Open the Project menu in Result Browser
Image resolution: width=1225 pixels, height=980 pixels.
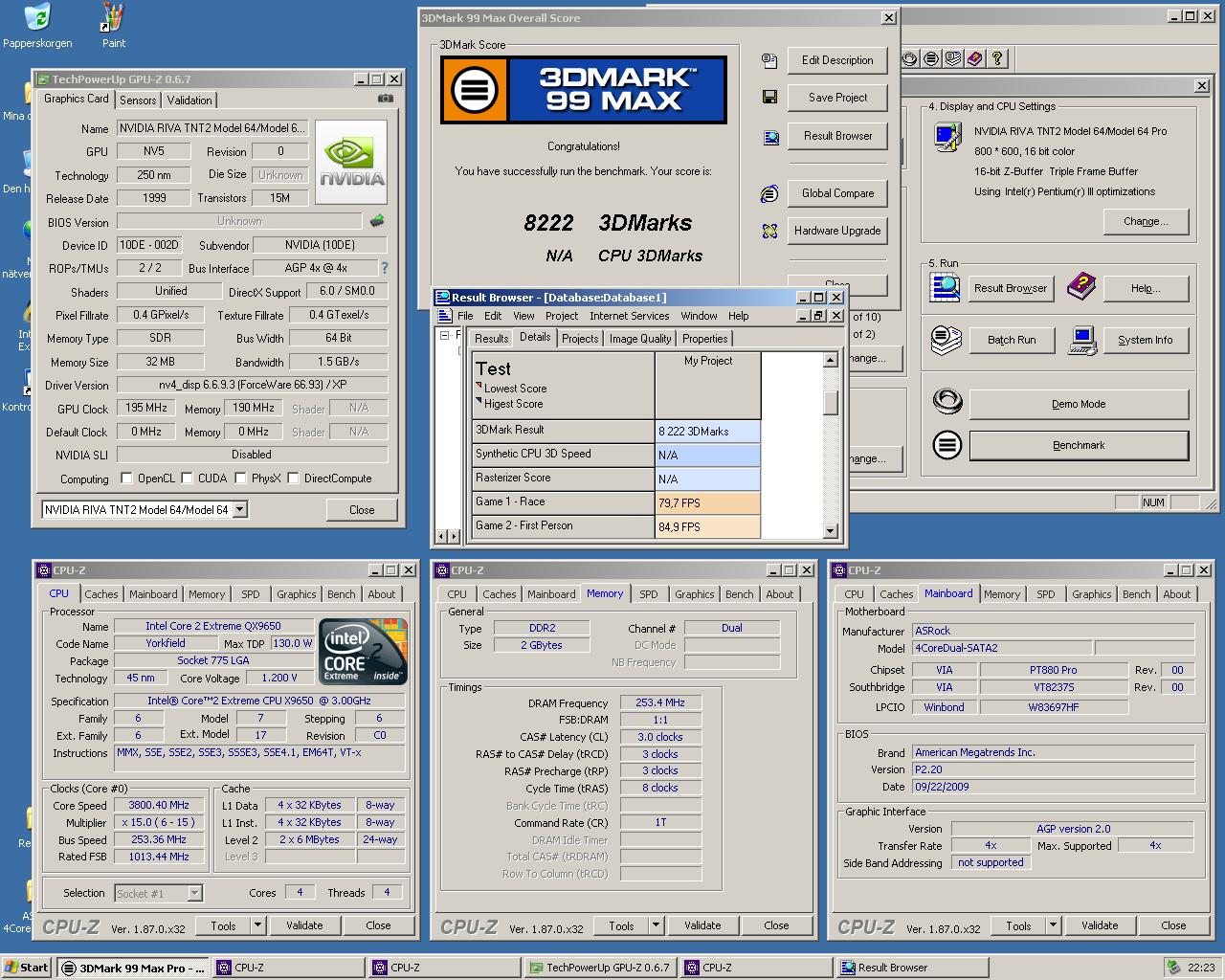point(562,316)
